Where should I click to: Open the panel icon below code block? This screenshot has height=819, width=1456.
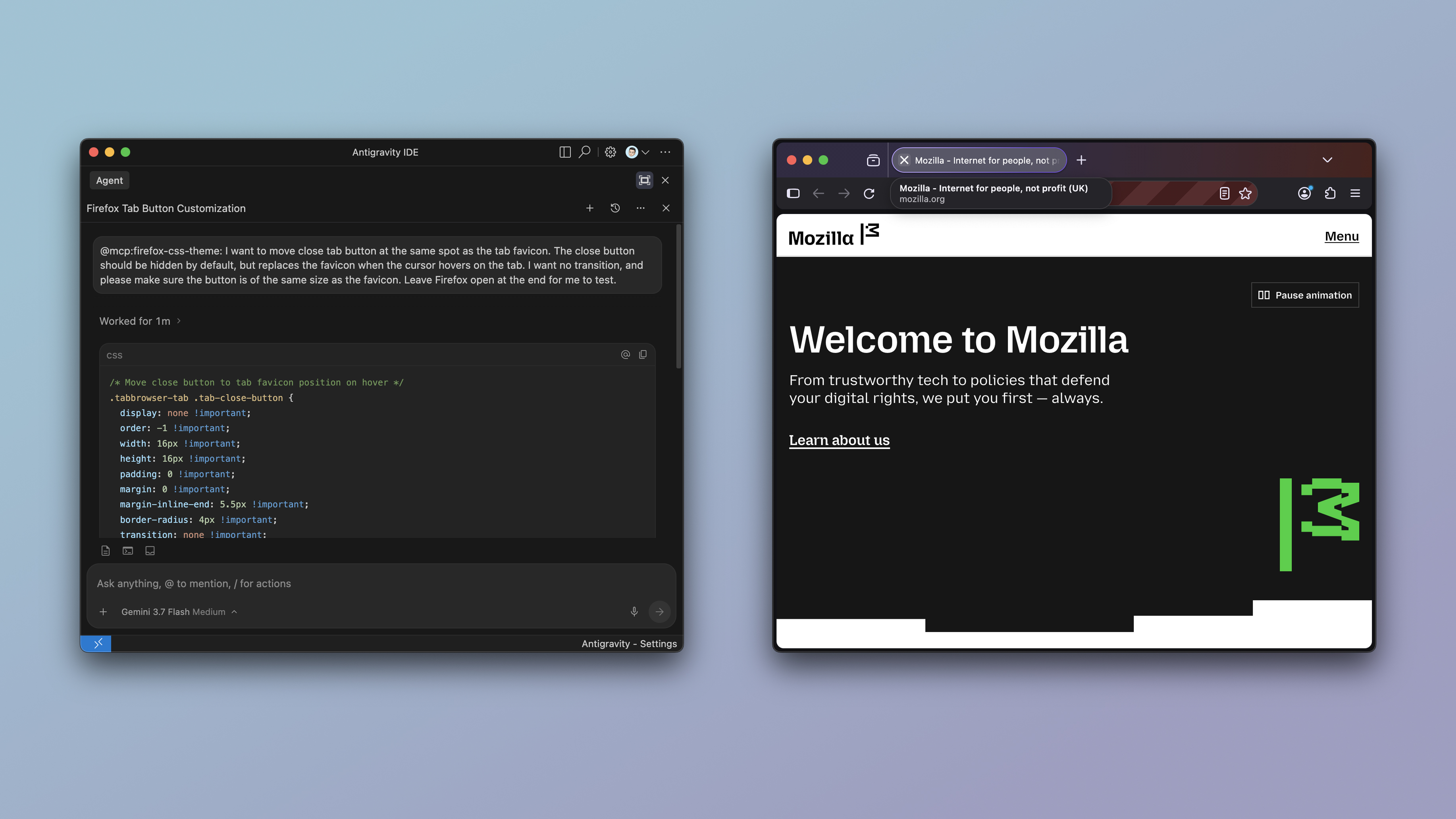[150, 551]
